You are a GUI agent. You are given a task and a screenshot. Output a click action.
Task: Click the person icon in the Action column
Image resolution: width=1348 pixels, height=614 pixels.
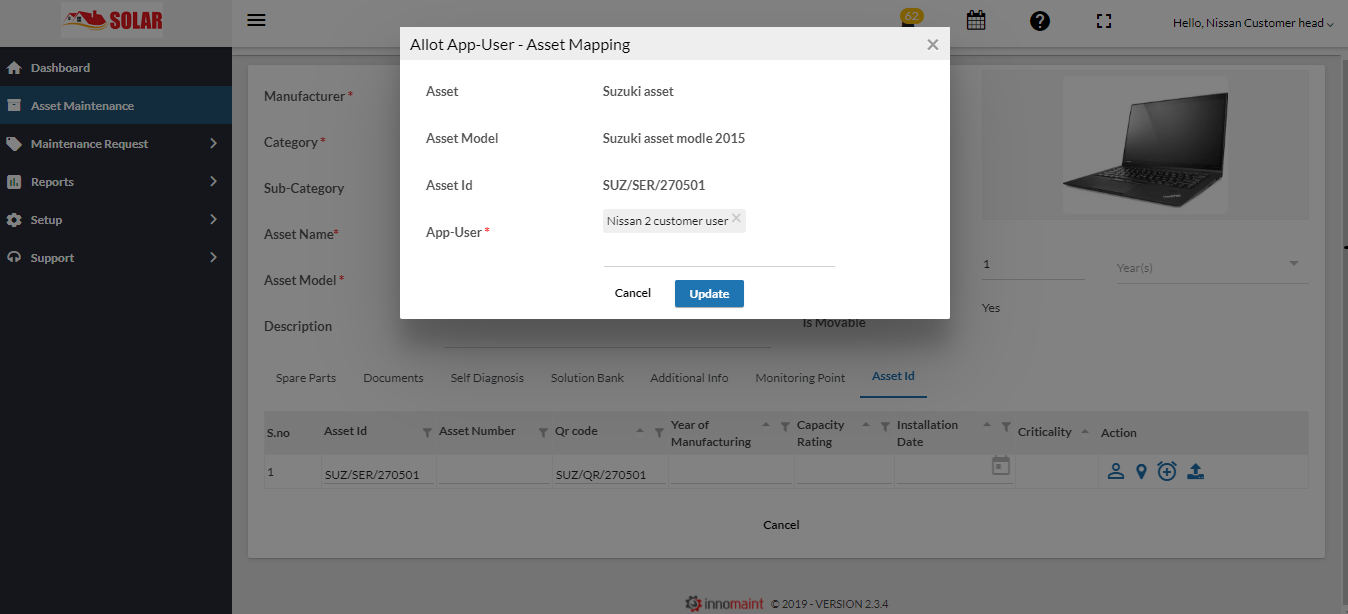[1115, 470]
